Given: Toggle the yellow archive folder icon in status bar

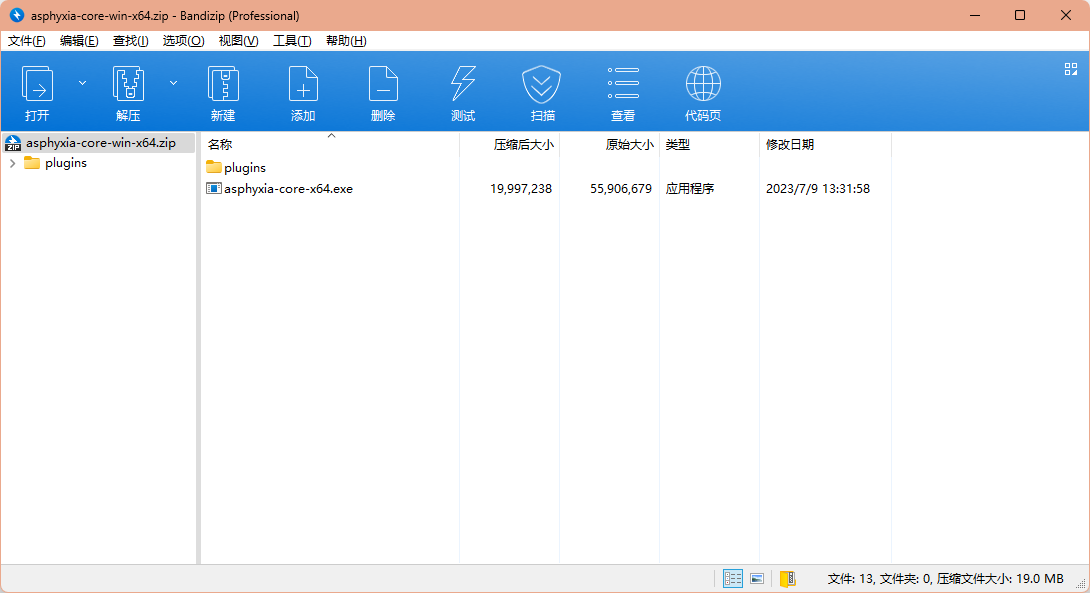Looking at the screenshot, I should [787, 578].
